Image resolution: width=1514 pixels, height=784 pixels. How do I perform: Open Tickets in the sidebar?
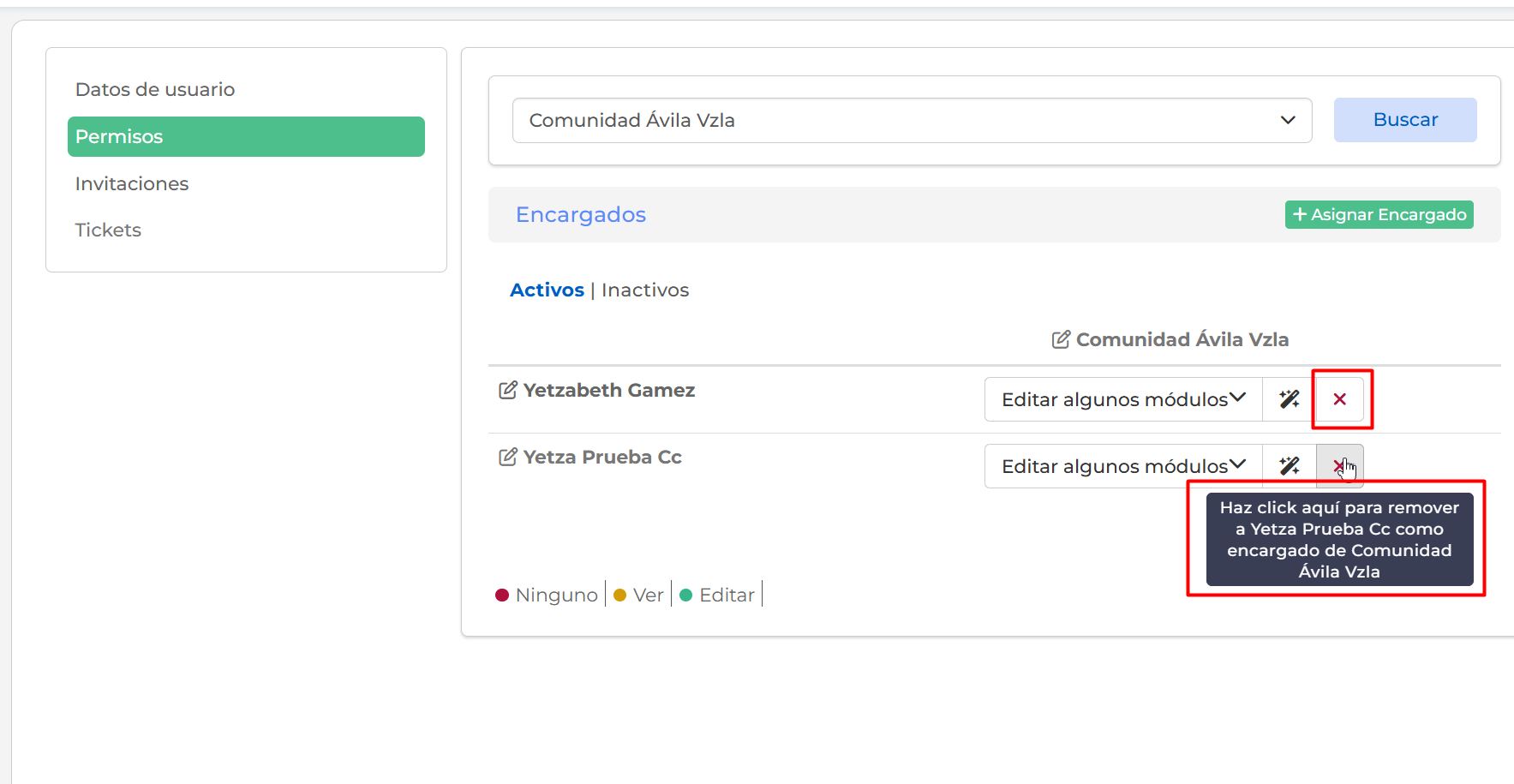[x=108, y=230]
